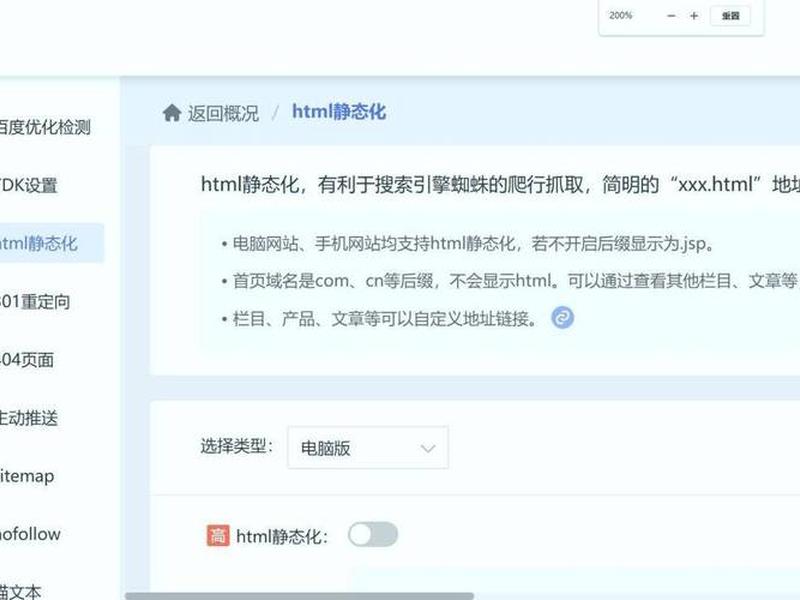Click html静态化 breadcrumb title
This screenshot has height=600, width=800.
tap(339, 112)
